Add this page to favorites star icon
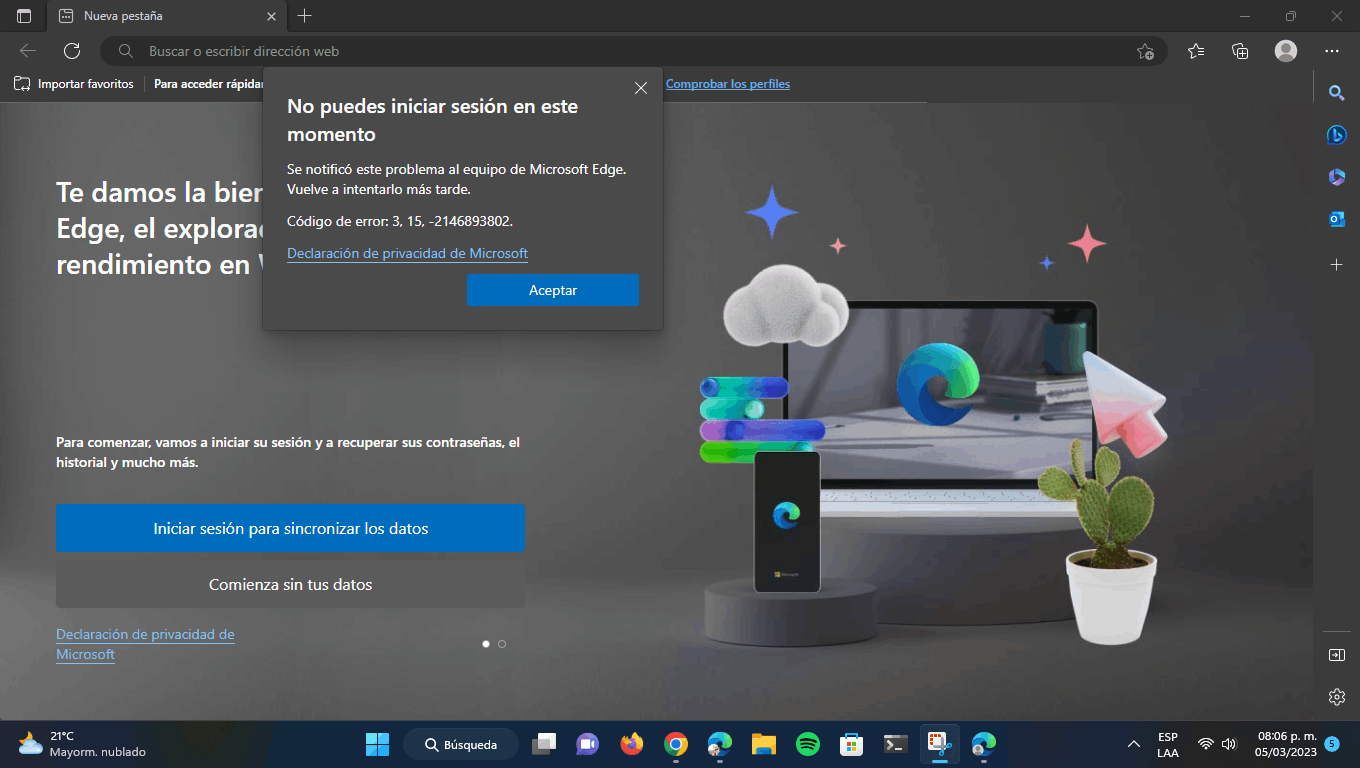1360x768 pixels. (x=1146, y=51)
